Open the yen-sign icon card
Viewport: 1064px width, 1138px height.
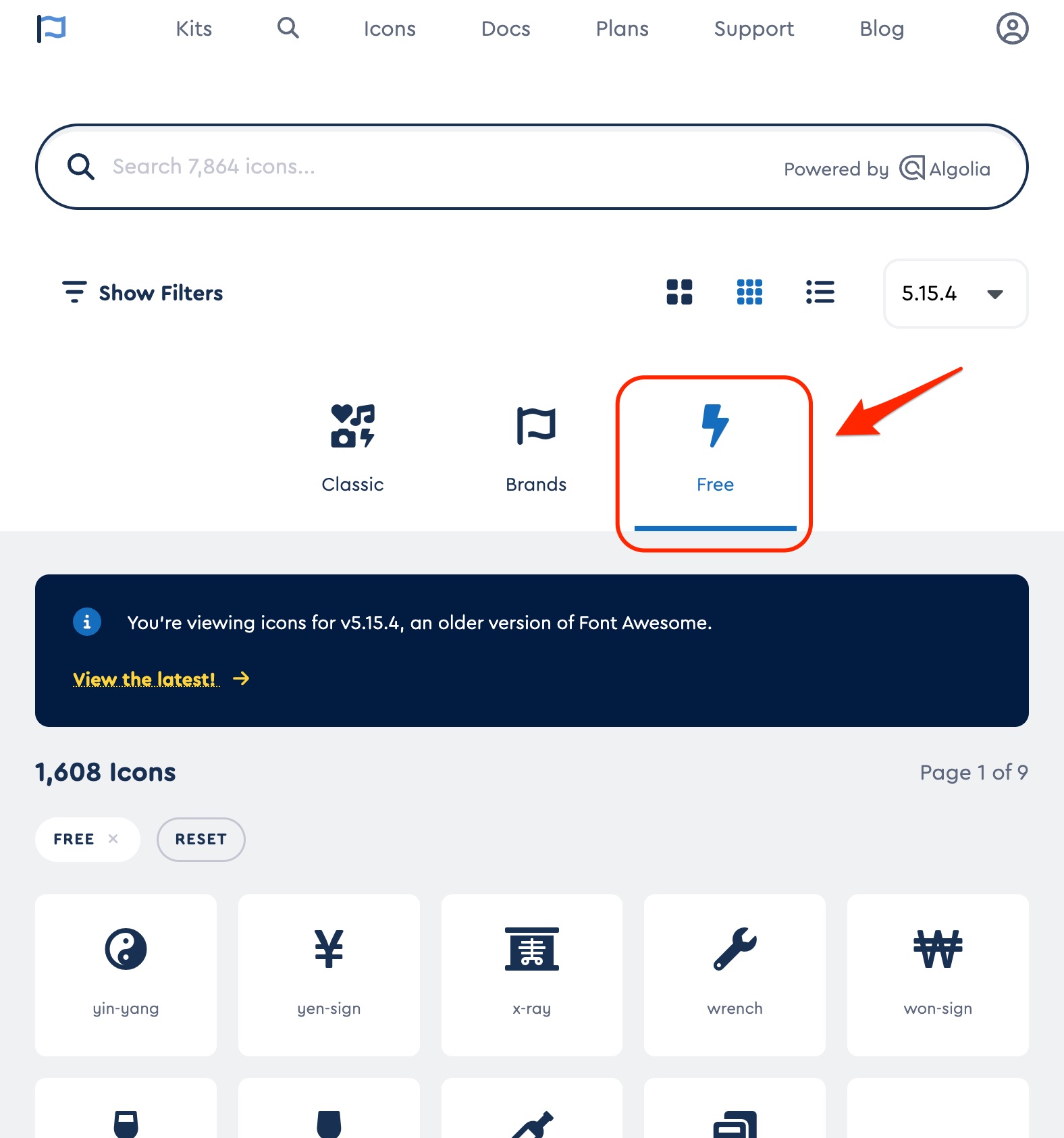tap(329, 975)
